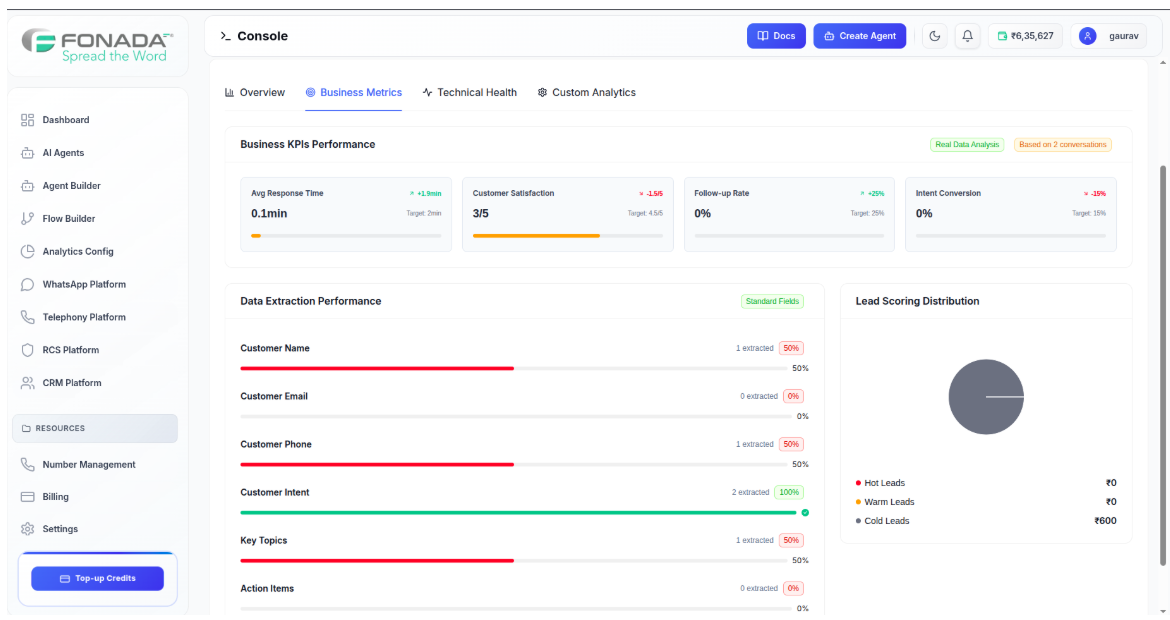Click the Customer Intent 100% badge

(x=789, y=492)
